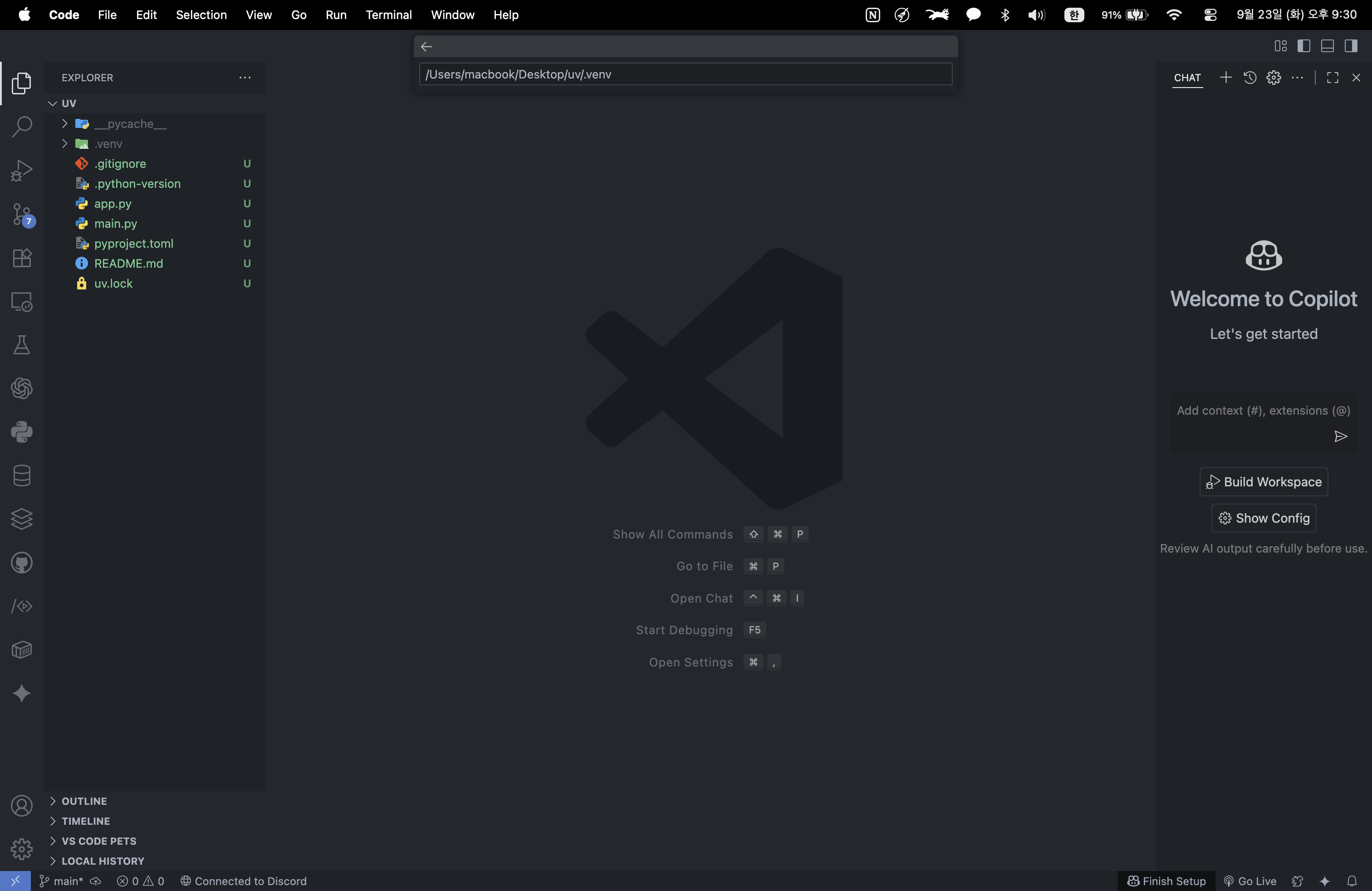Open the pyproject.toml file
Screen dimensions: 1372x891
[134, 243]
